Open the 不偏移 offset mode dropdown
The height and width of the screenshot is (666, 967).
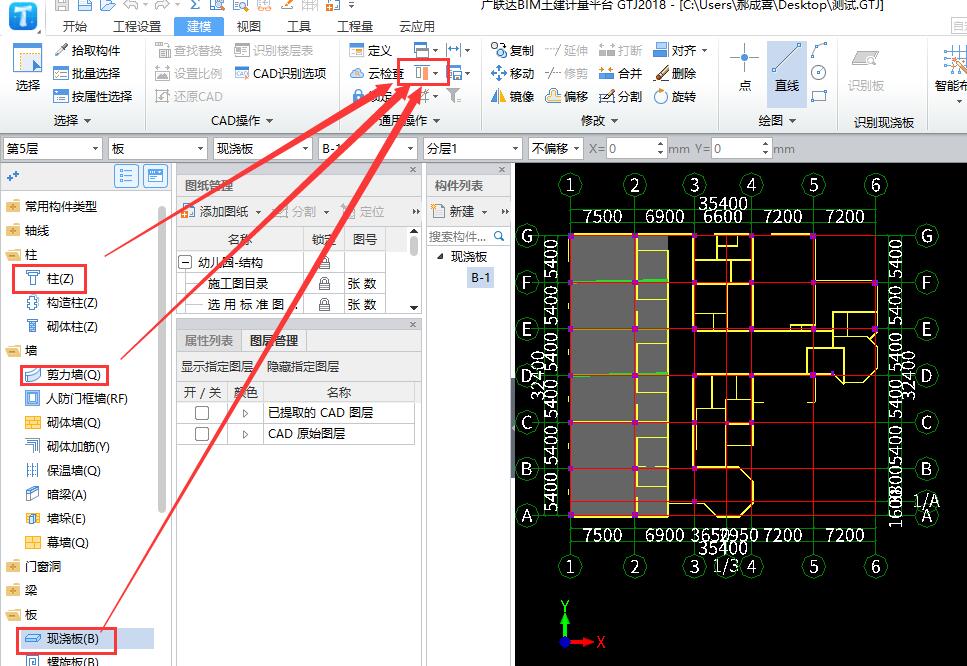[x=556, y=149]
